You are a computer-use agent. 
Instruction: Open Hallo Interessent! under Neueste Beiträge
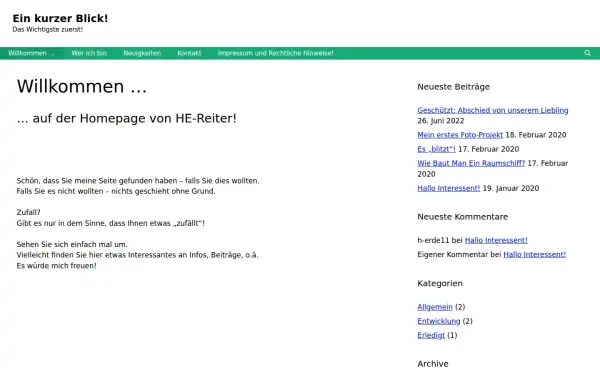click(448, 188)
